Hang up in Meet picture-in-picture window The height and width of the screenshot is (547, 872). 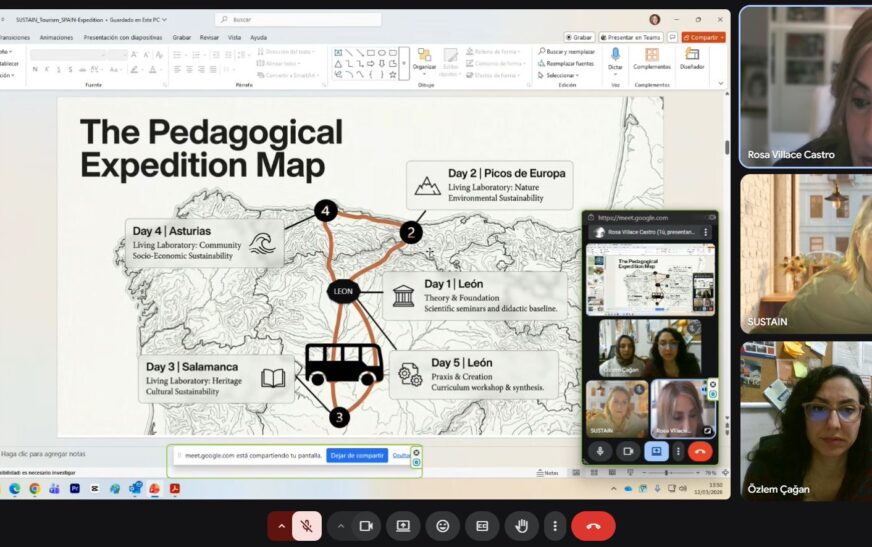tap(700, 451)
